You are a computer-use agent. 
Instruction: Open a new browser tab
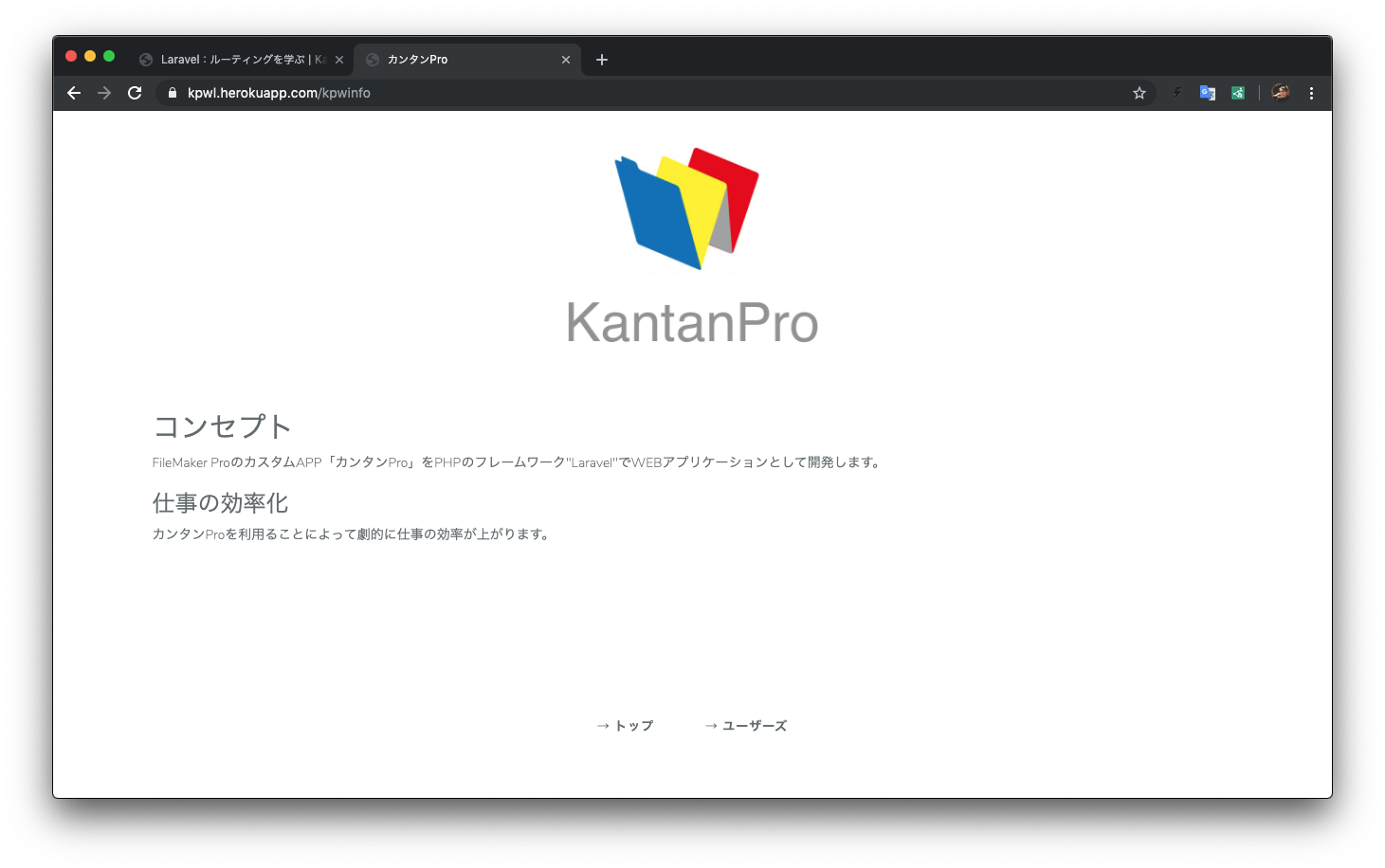602,60
